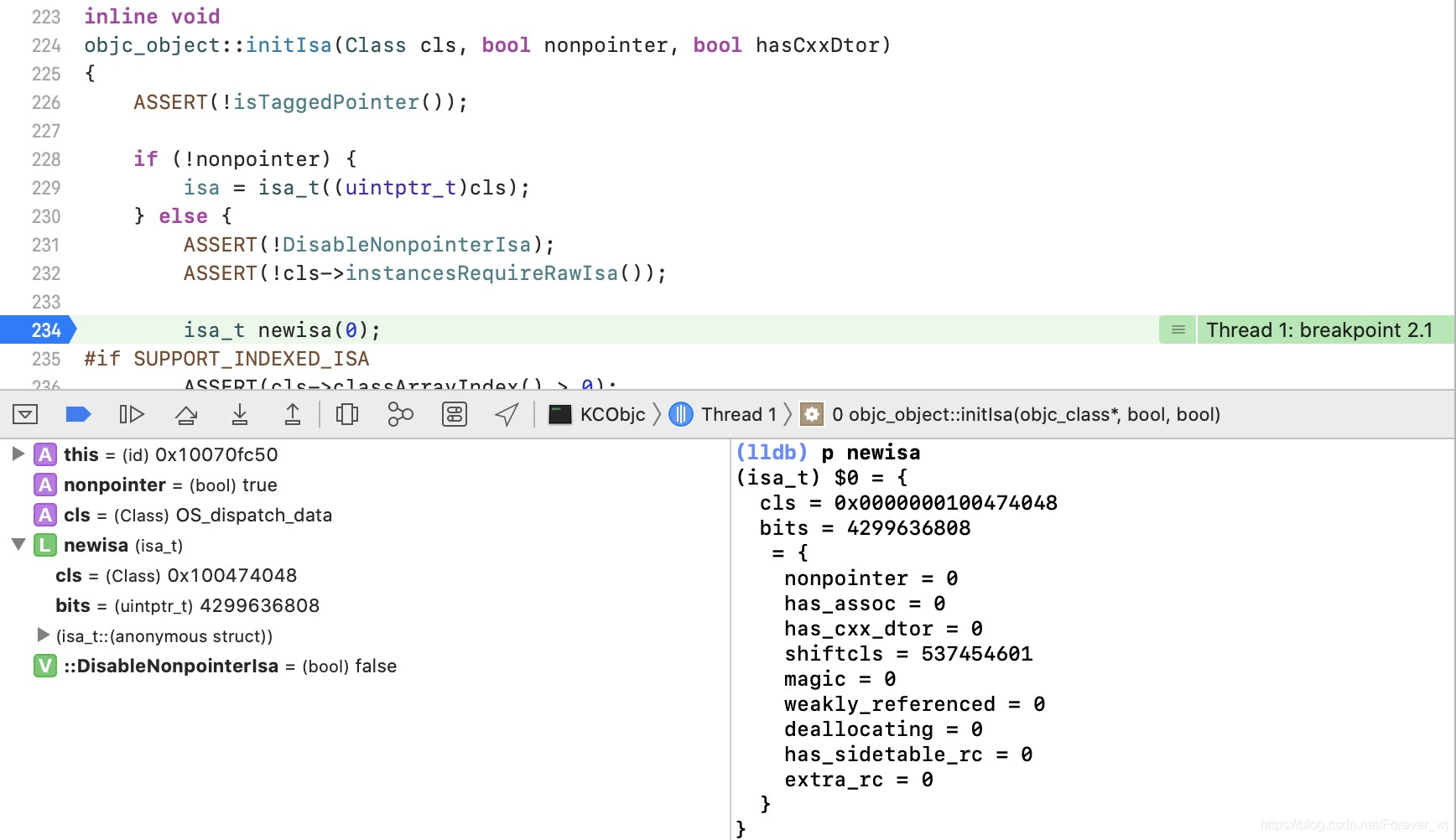Click the 'has_sidetable_rc = 0' console line
The width and height of the screenshot is (1456, 840).
pos(908,754)
